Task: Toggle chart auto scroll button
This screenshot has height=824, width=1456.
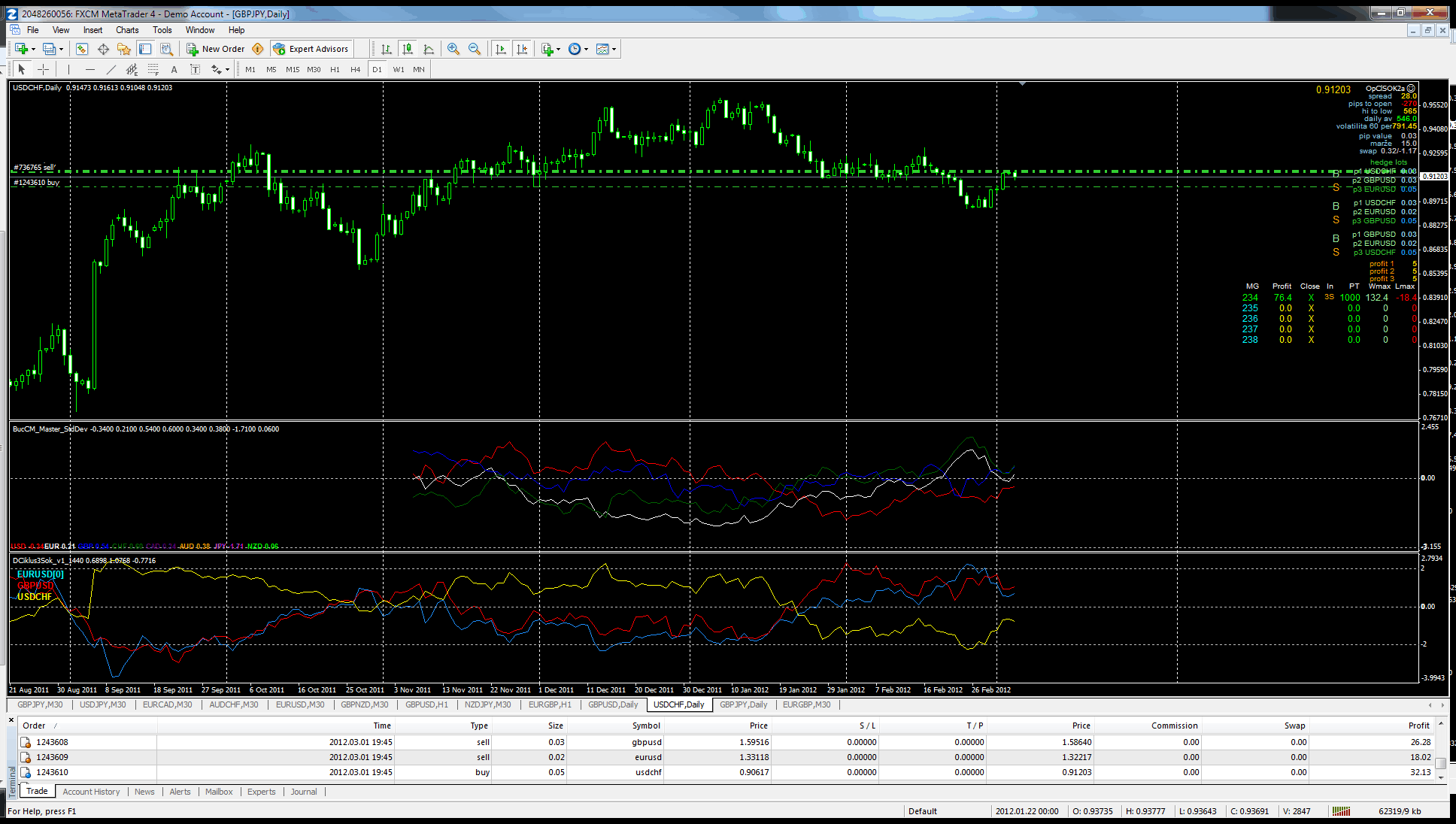Action: (501, 49)
